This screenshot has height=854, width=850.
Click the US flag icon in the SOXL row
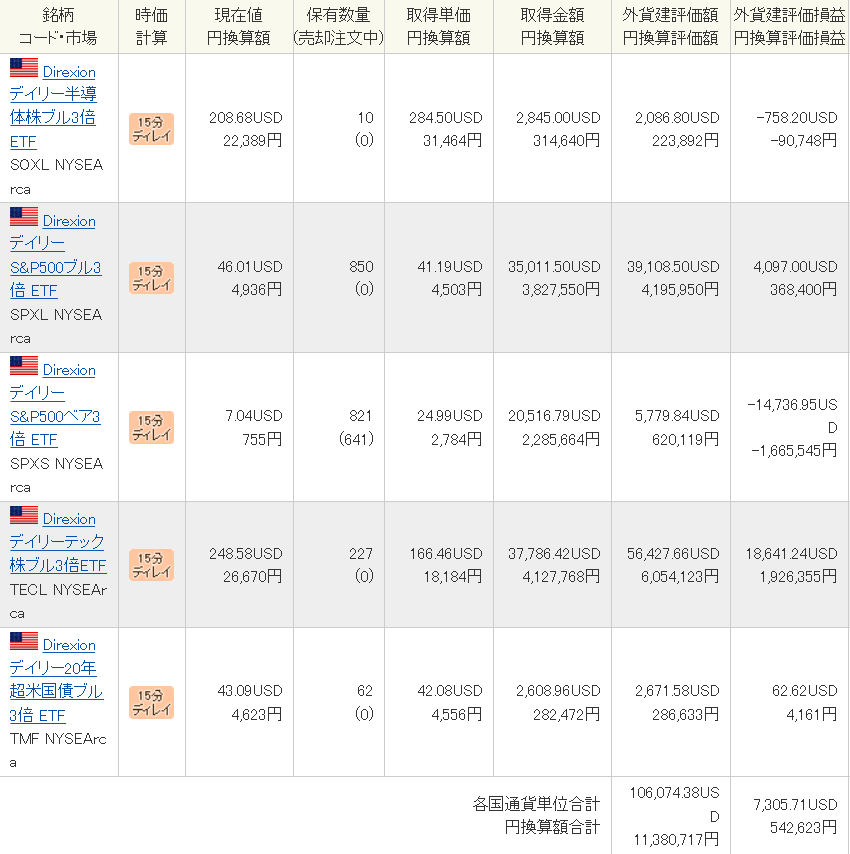(24, 68)
